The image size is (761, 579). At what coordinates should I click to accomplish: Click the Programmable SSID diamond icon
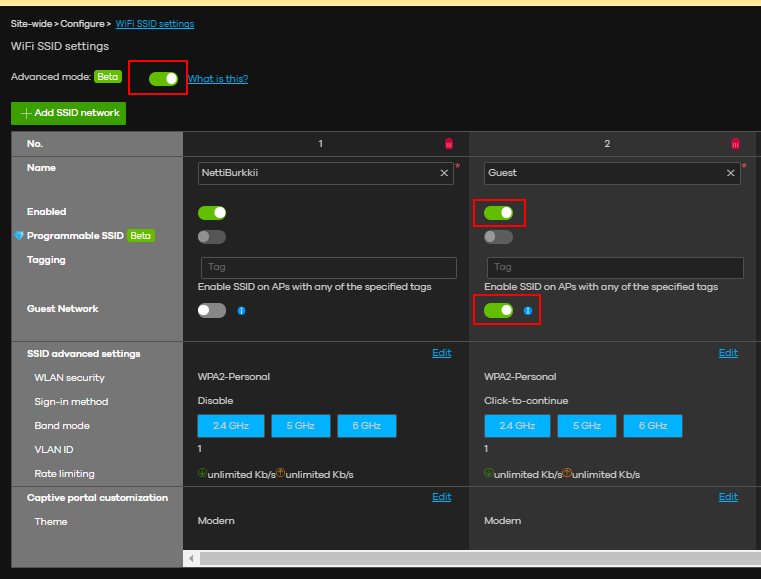pos(18,236)
